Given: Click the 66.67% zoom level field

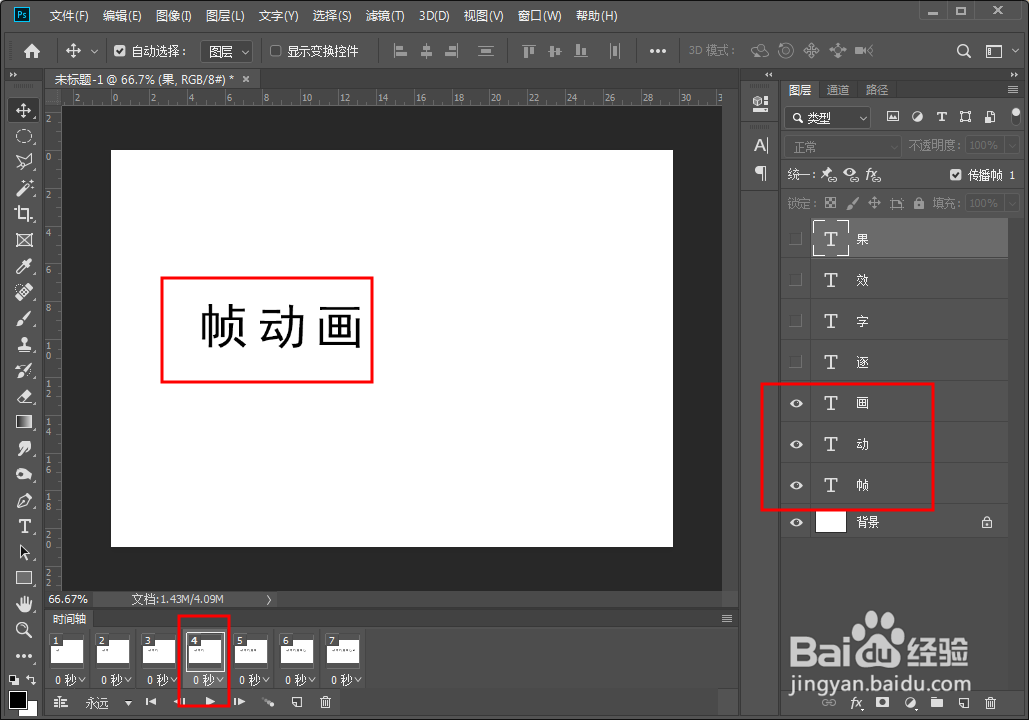Looking at the screenshot, I should tap(68, 599).
